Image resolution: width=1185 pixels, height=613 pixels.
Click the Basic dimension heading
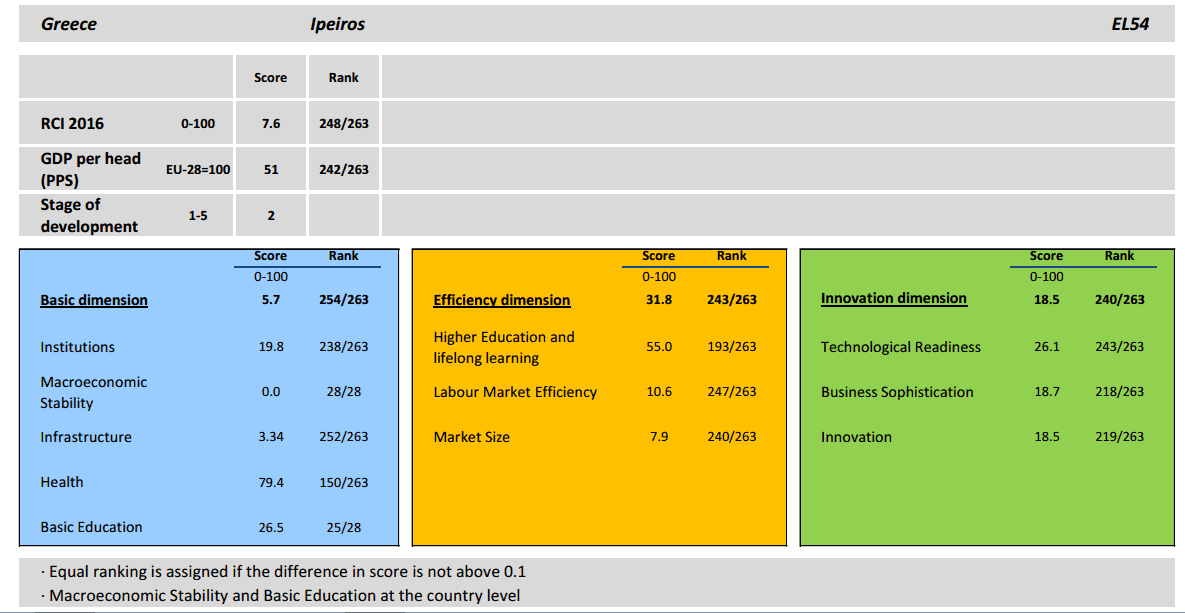tap(94, 300)
